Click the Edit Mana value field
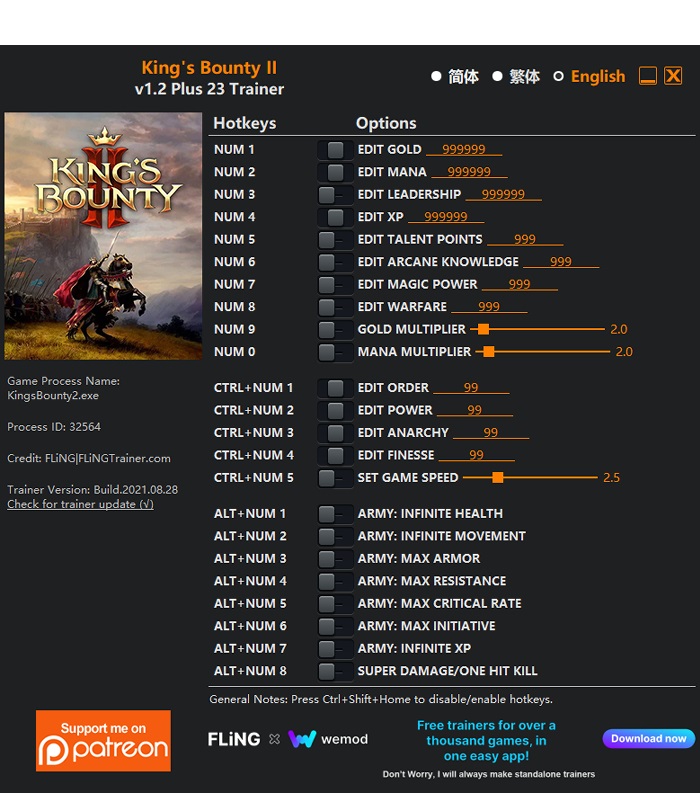Image resolution: width=700 pixels, height=794 pixels. click(x=461, y=172)
